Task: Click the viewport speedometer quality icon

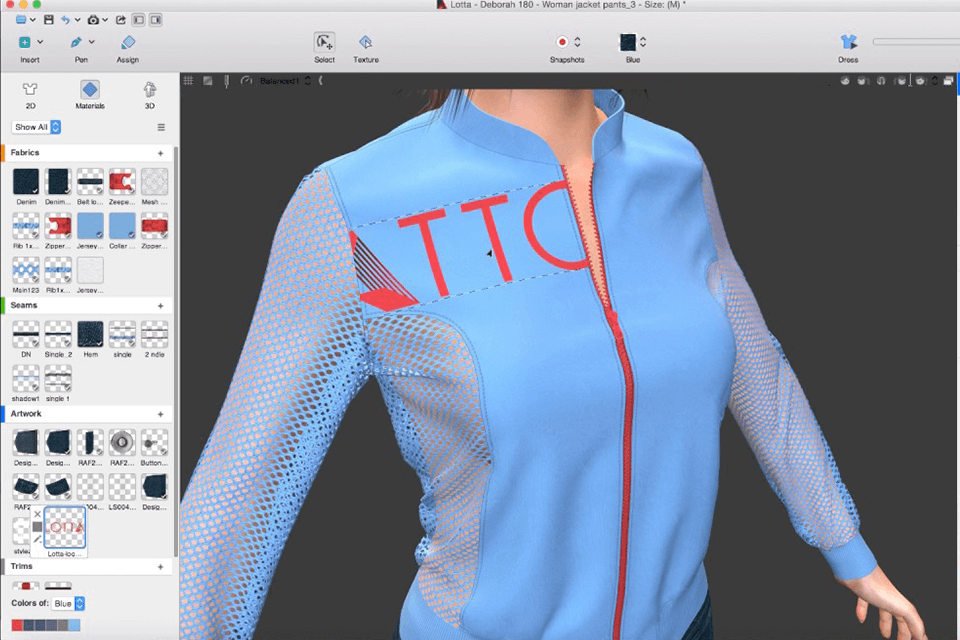Action: click(x=246, y=81)
